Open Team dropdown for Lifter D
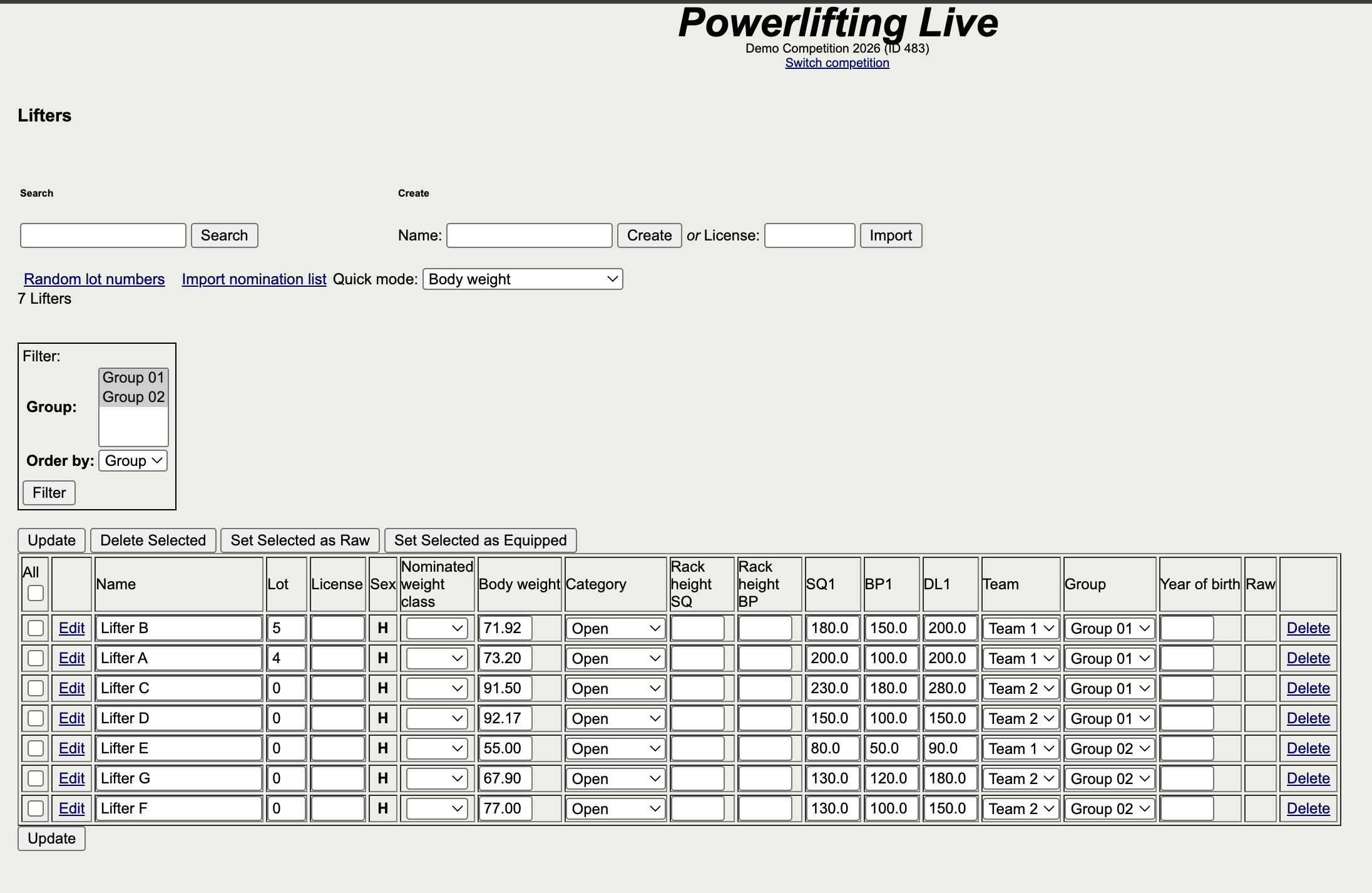1372x893 pixels. tap(1021, 718)
